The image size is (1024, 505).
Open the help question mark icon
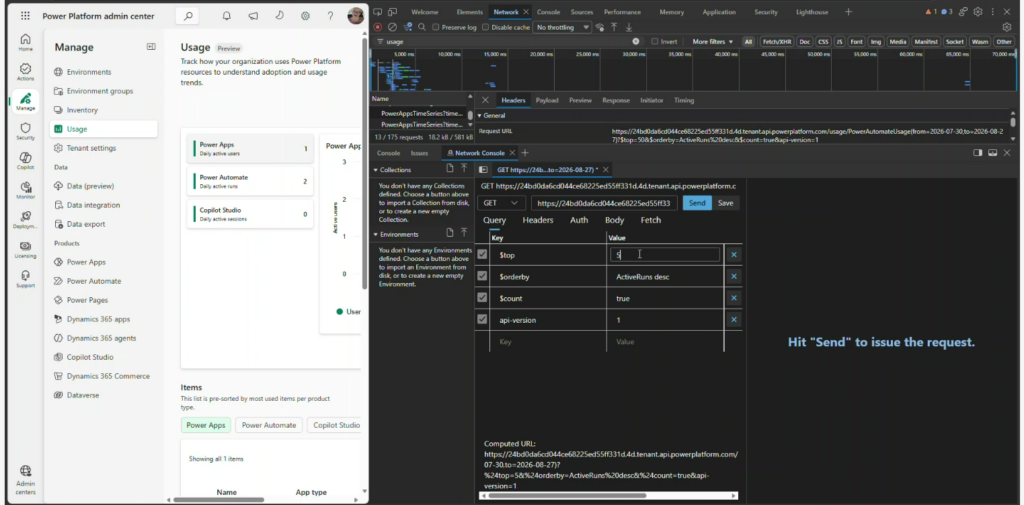click(330, 16)
